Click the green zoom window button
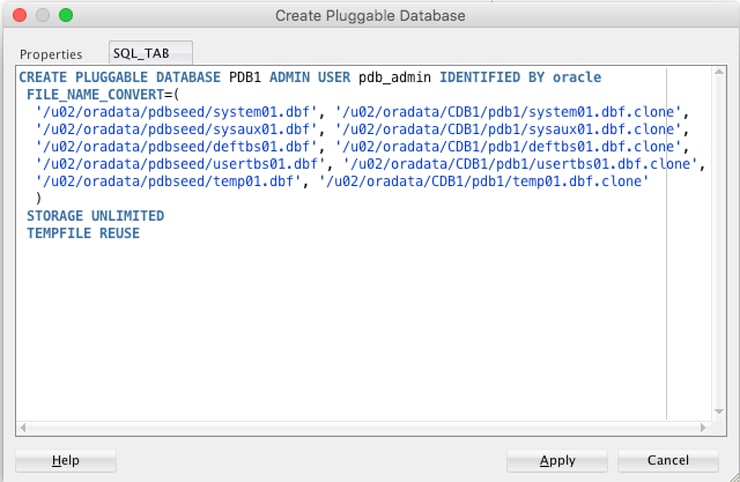 [66, 15]
